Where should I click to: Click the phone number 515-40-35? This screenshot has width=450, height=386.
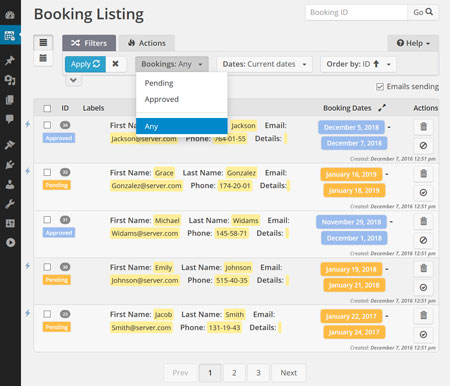(x=232, y=280)
